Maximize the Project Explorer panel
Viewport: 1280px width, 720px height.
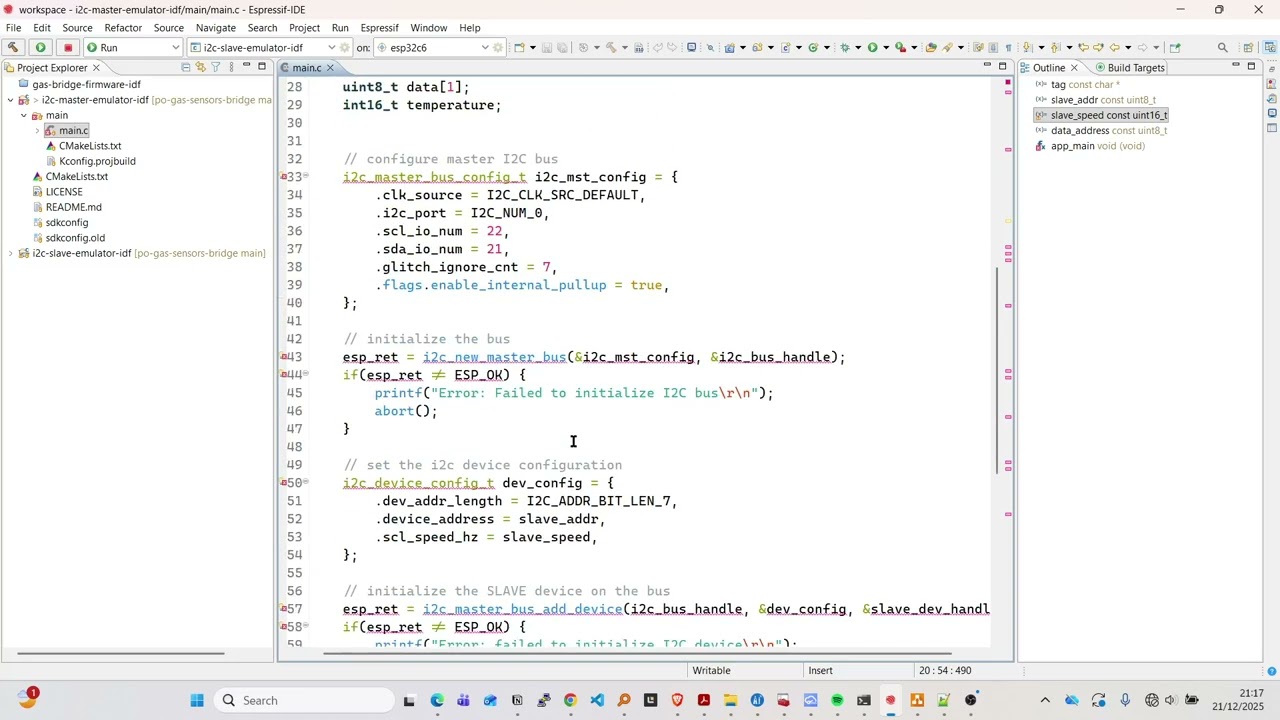click(x=262, y=67)
